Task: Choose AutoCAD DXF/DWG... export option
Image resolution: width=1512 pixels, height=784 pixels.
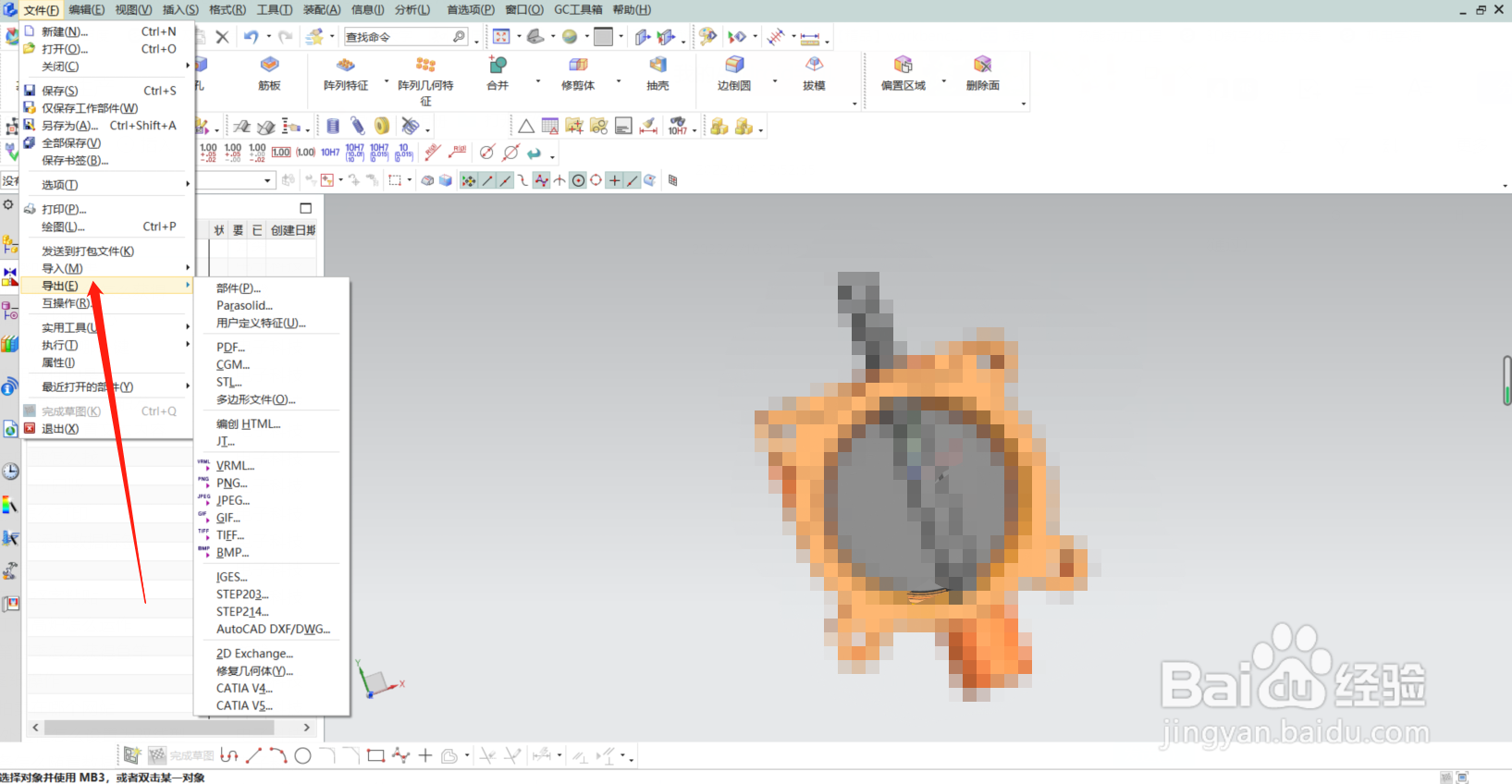Action: pos(273,629)
